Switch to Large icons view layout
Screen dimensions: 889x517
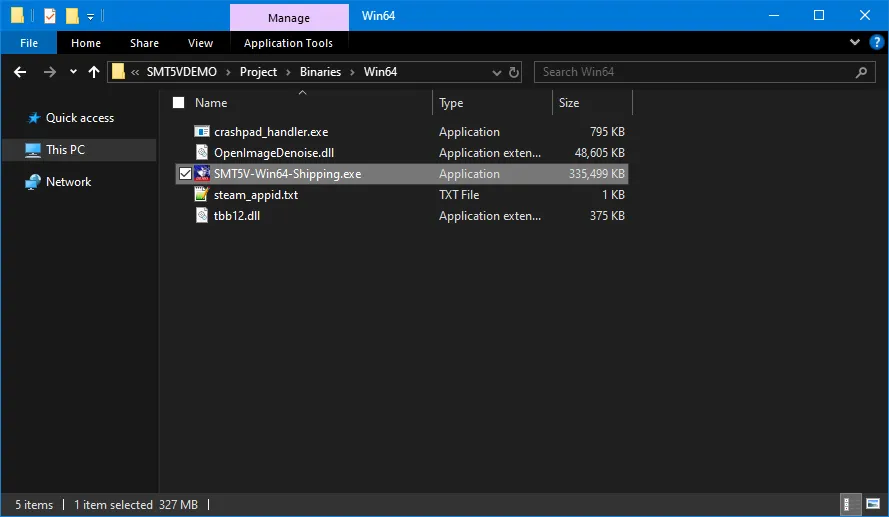click(873, 504)
